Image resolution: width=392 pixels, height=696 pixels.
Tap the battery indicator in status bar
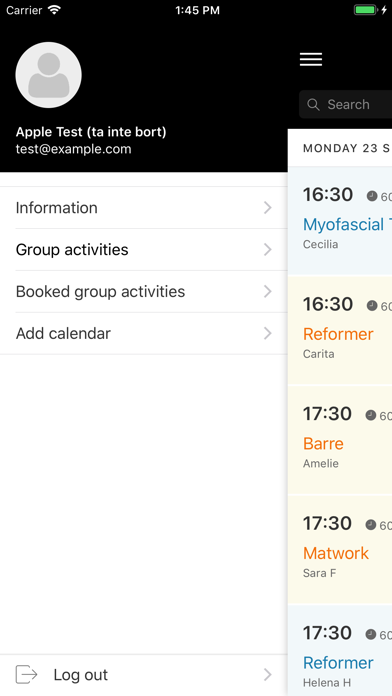pyautogui.click(x=365, y=10)
